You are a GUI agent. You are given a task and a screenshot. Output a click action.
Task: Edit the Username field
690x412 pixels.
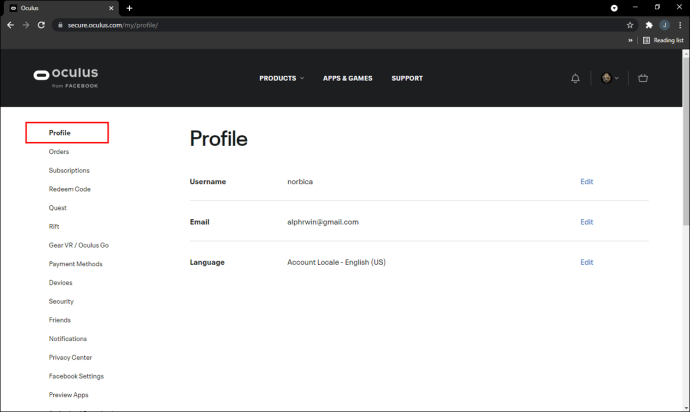[x=587, y=181]
